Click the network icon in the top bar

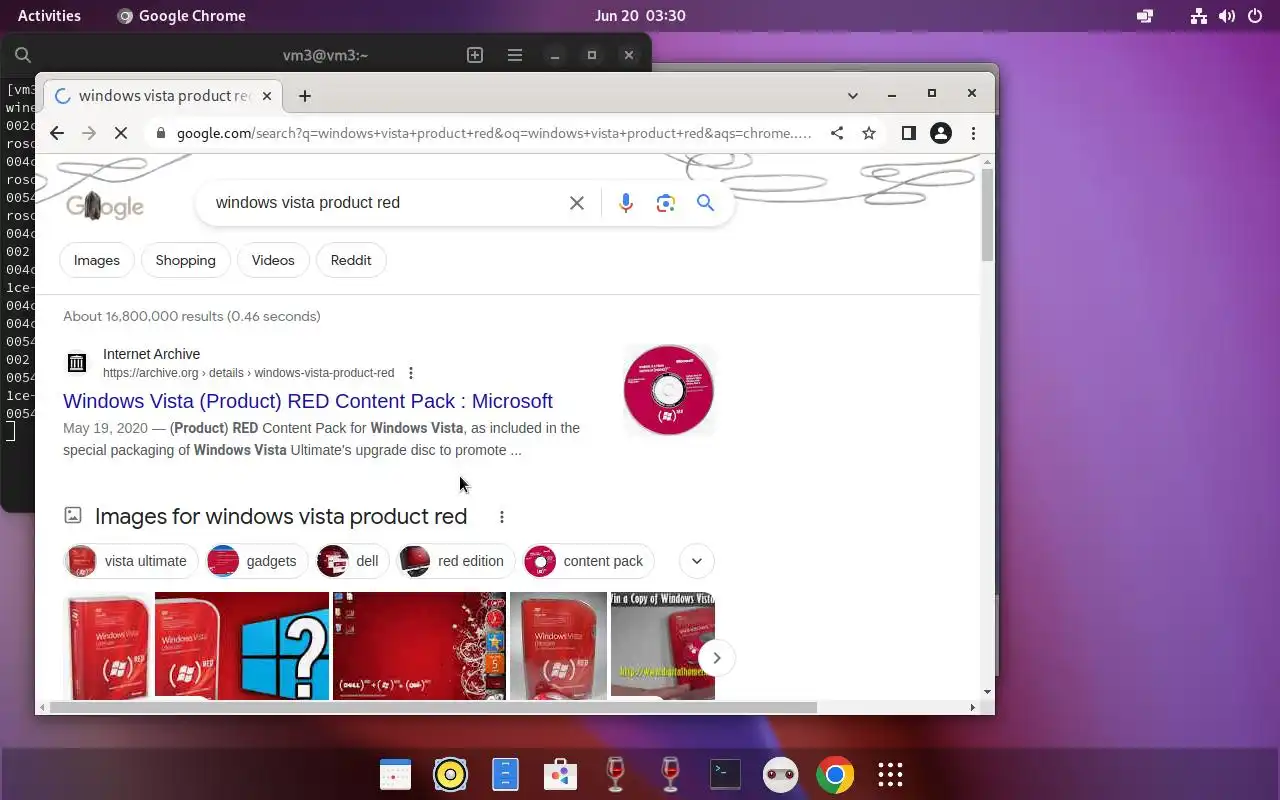pyautogui.click(x=1199, y=15)
